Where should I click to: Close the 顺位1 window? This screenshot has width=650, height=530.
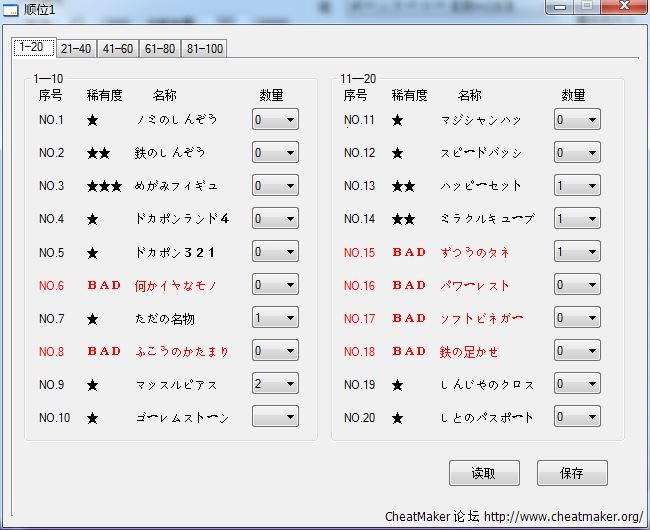click(626, 7)
